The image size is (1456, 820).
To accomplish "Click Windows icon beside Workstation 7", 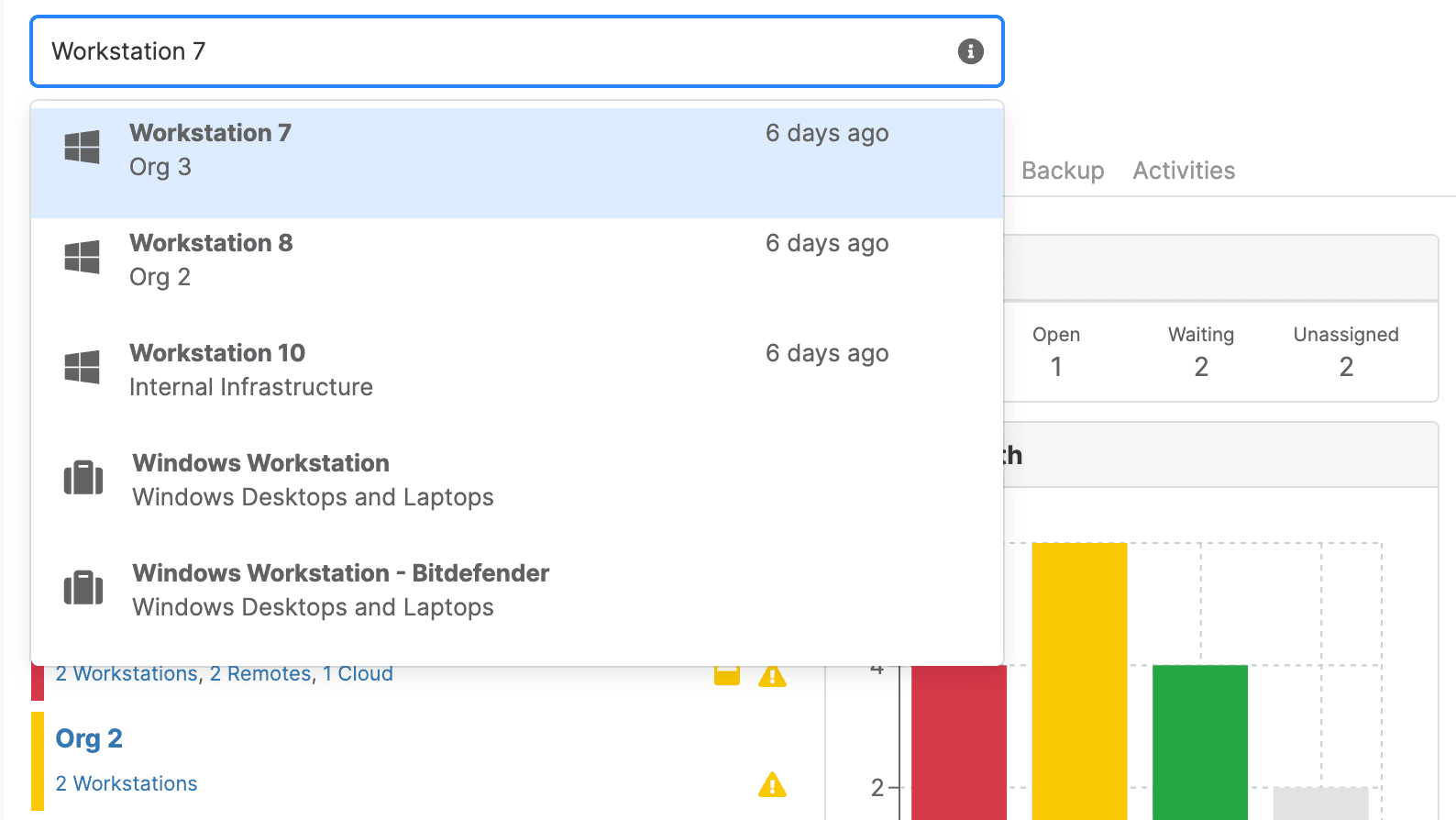I will click(x=83, y=147).
